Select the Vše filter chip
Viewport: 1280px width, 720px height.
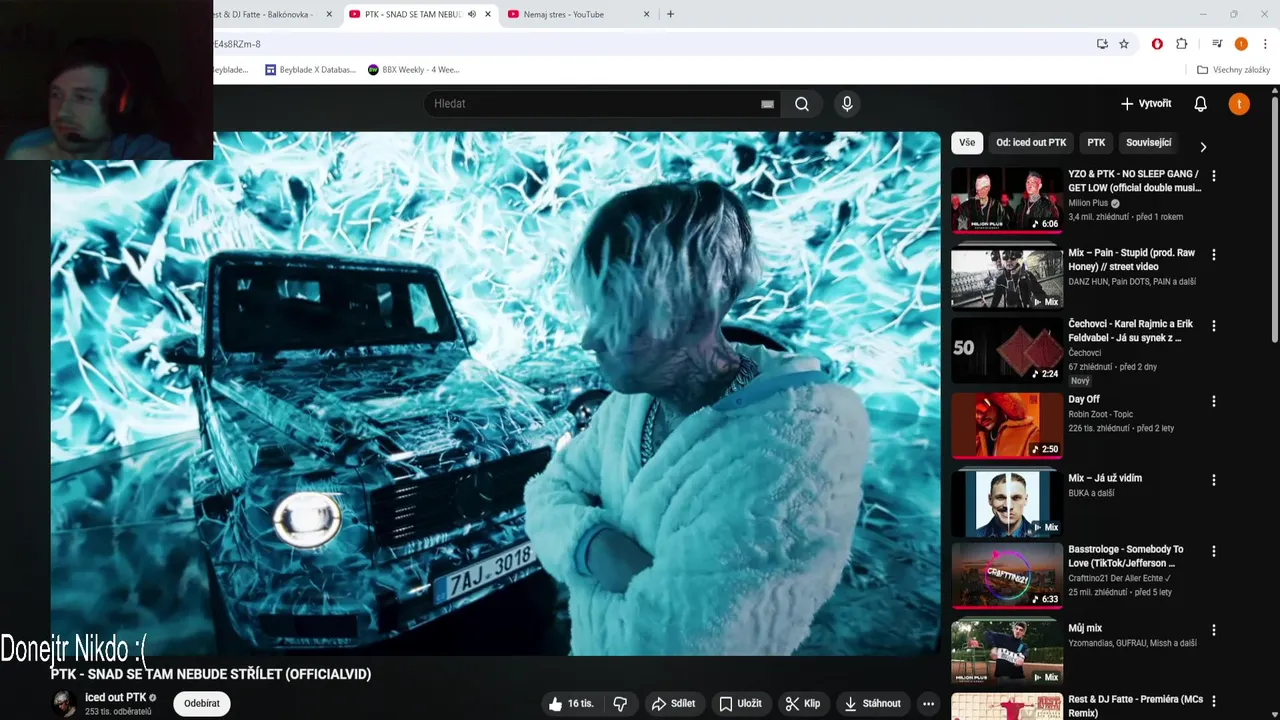tap(967, 143)
